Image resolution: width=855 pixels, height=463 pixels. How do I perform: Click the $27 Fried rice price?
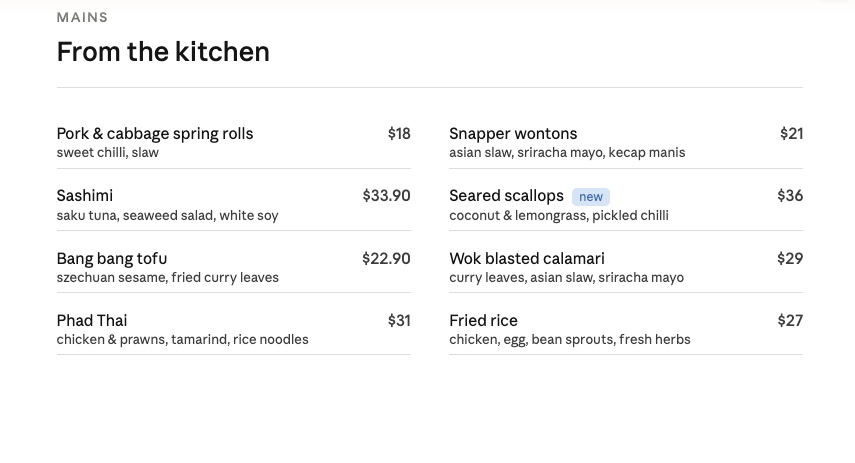(790, 321)
